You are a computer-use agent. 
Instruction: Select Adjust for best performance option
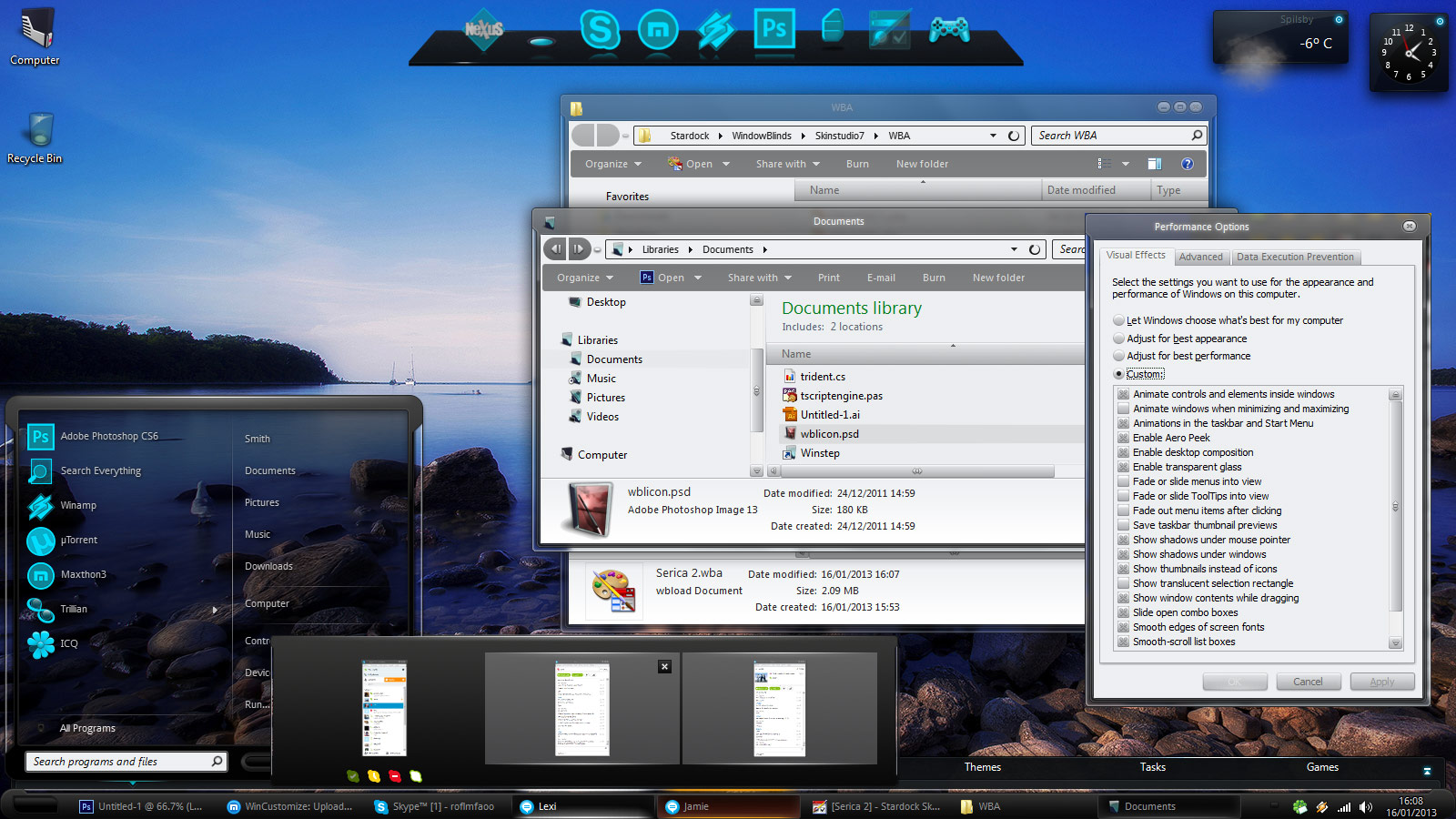pyautogui.click(x=1119, y=357)
